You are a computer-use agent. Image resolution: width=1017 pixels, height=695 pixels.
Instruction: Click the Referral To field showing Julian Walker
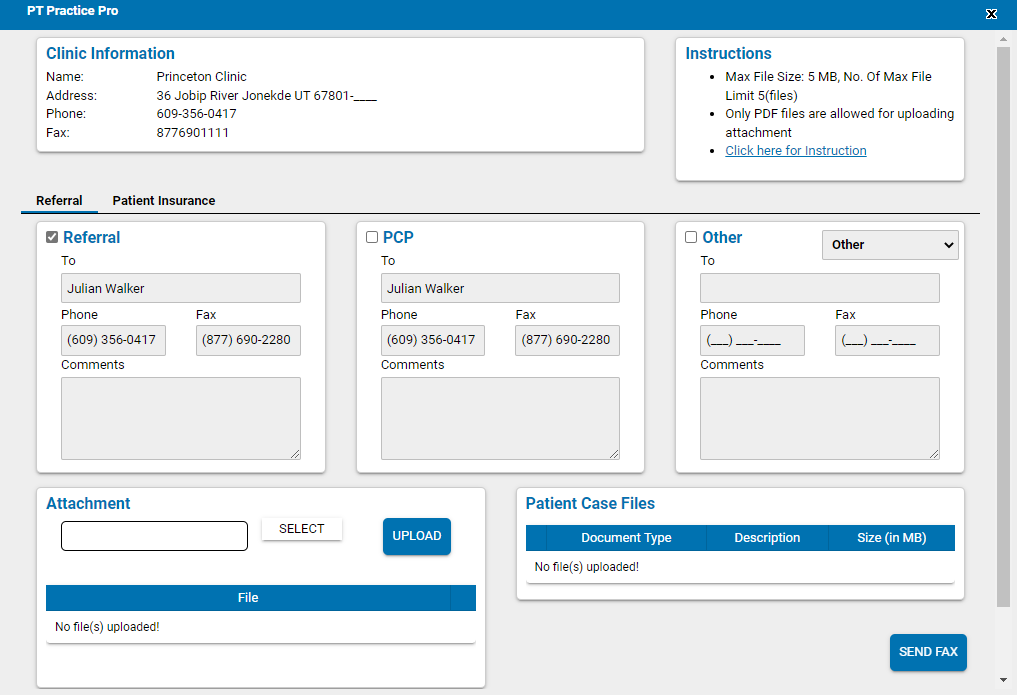(x=180, y=288)
